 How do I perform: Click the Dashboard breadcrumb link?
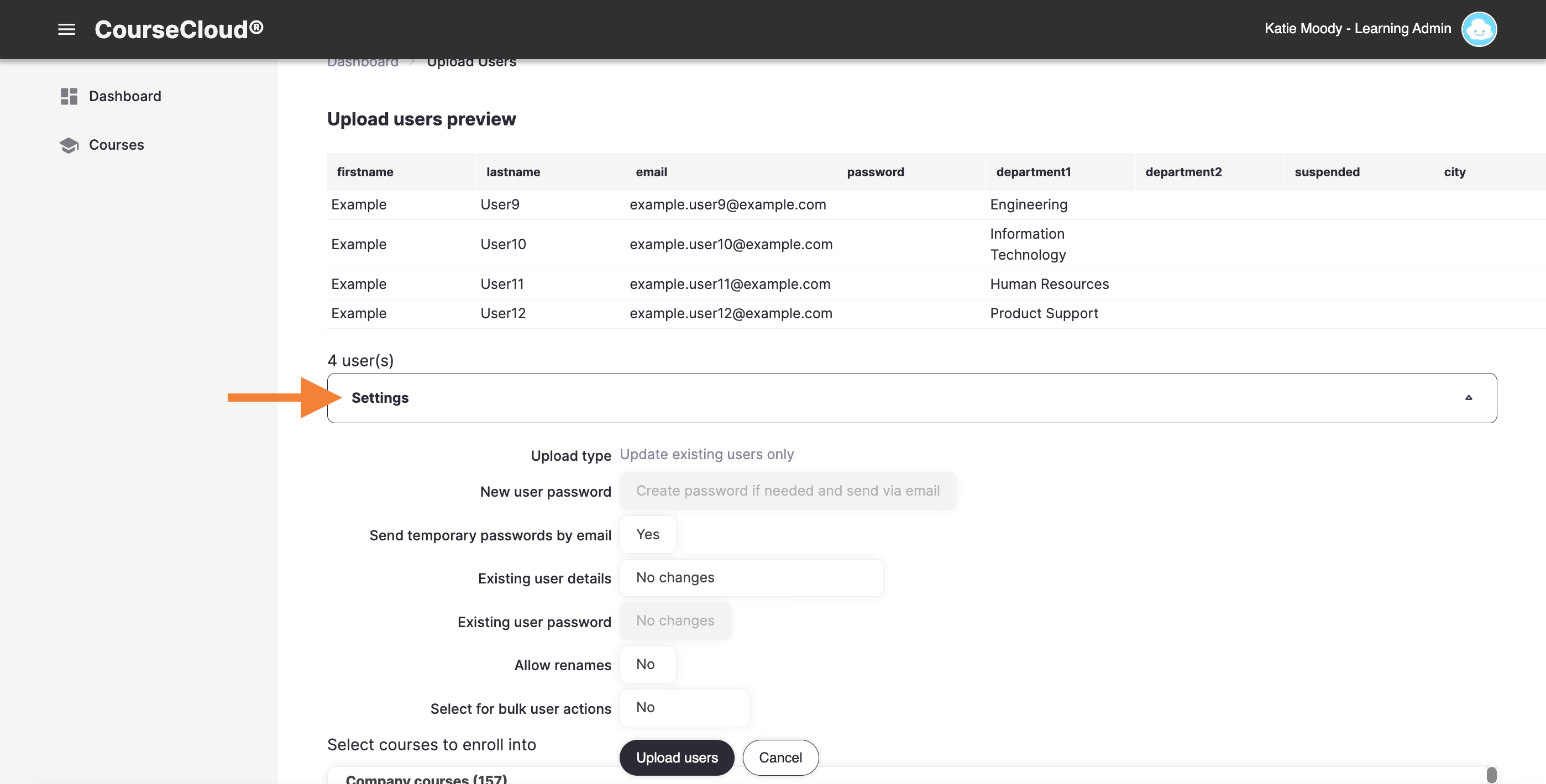(x=363, y=62)
